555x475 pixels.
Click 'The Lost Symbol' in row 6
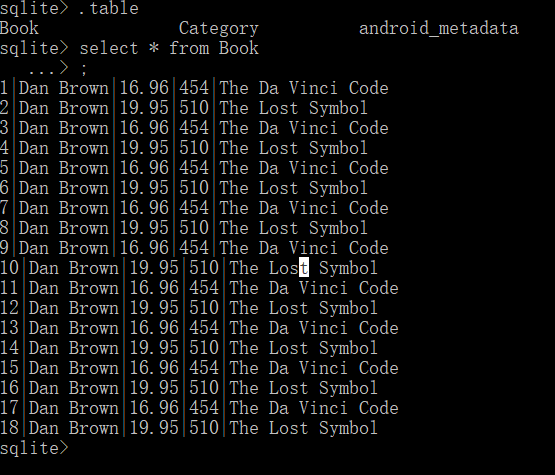coord(293,188)
